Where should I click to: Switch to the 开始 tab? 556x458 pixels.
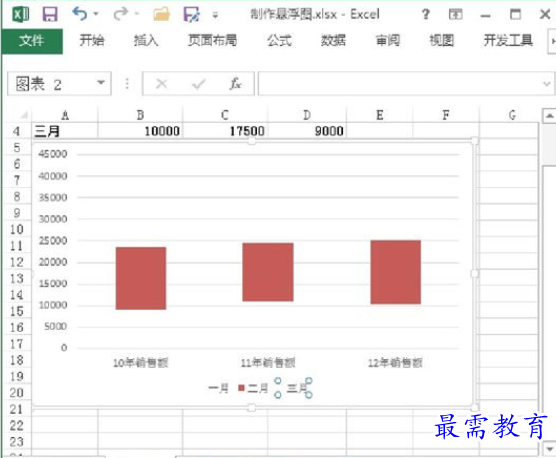(x=92, y=40)
